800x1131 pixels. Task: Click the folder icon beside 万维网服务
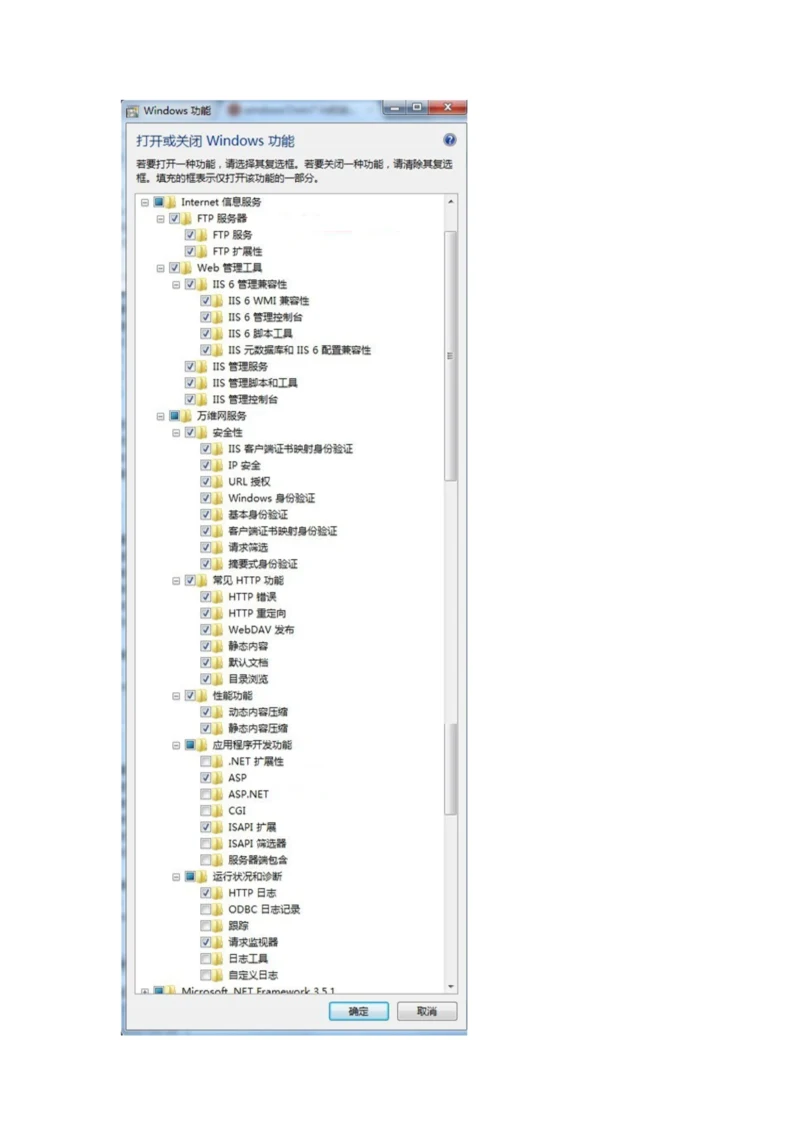tap(187, 415)
